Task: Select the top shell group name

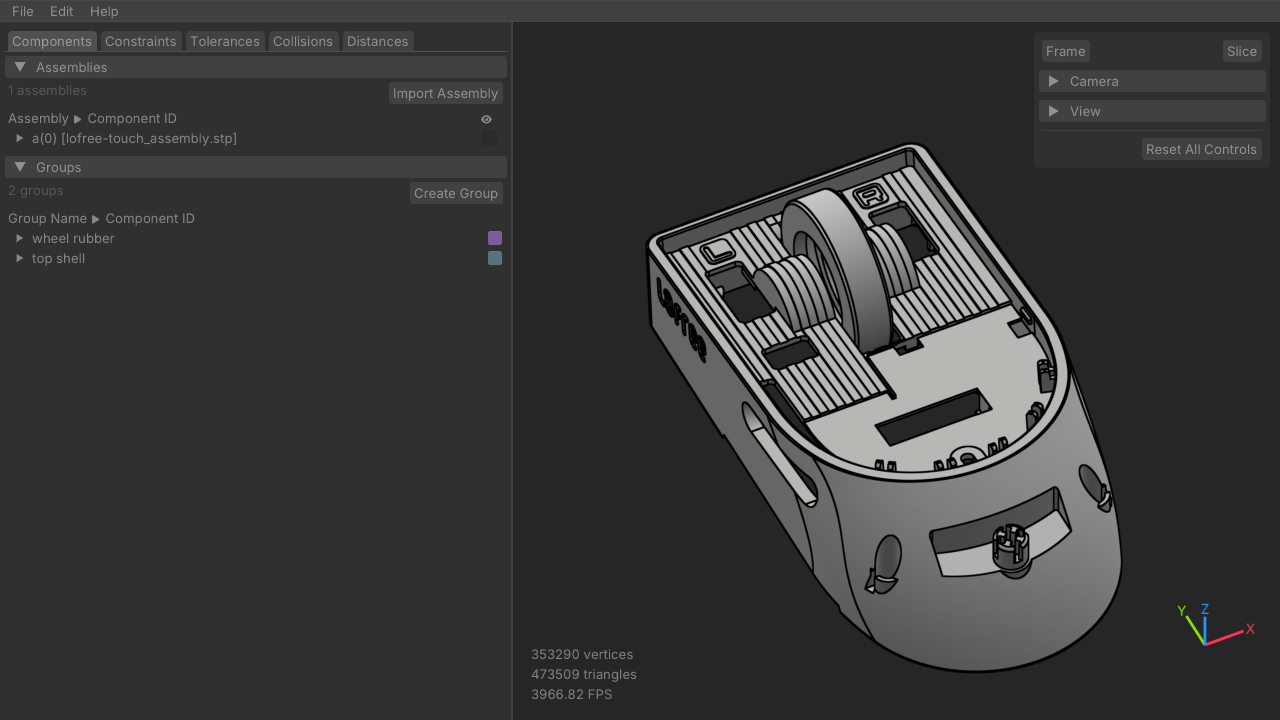Action: 58,258
